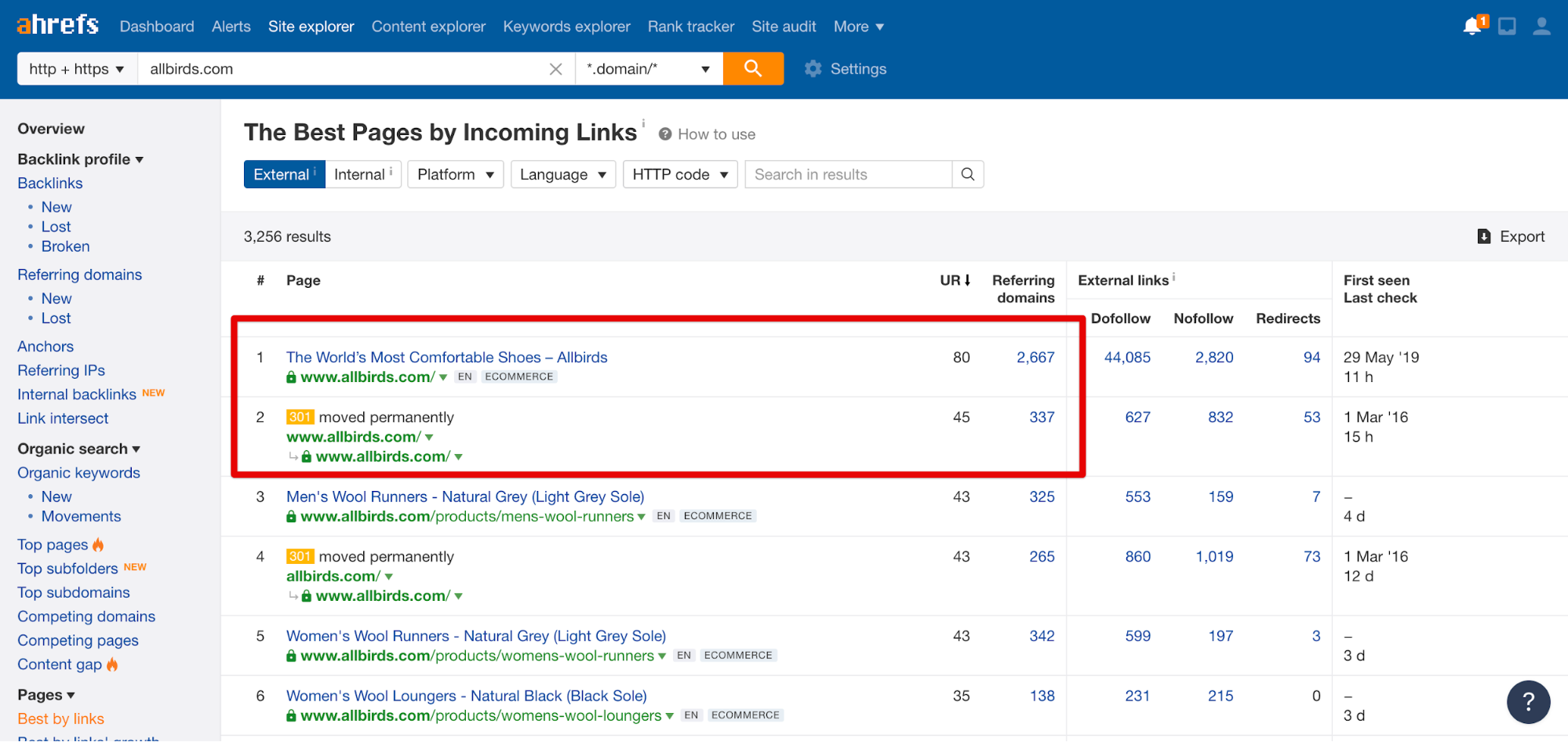The height and width of the screenshot is (742, 1568).
Task: Click the orange search magnifier button
Action: (x=752, y=68)
